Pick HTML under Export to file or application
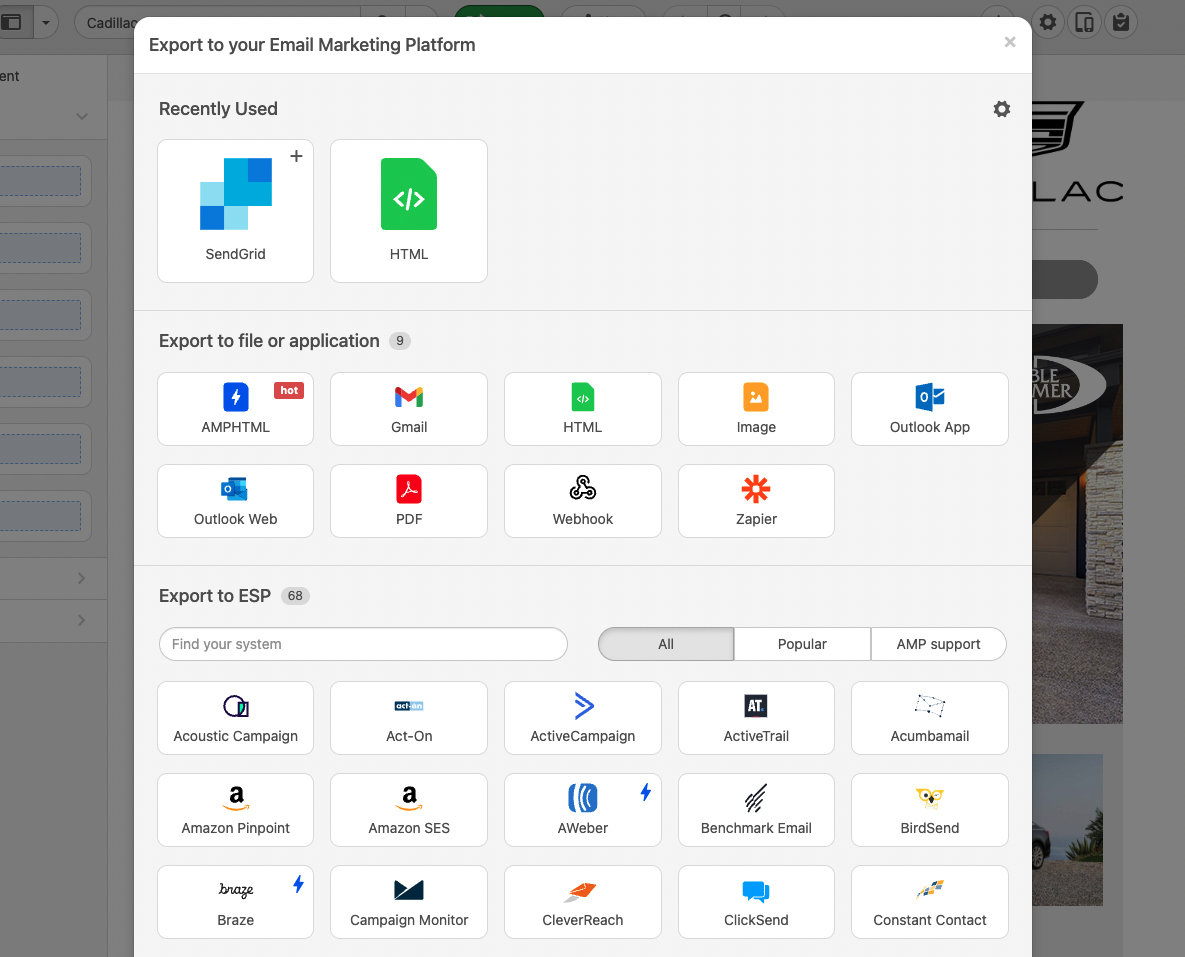Viewport: 1185px width, 957px height. click(583, 409)
